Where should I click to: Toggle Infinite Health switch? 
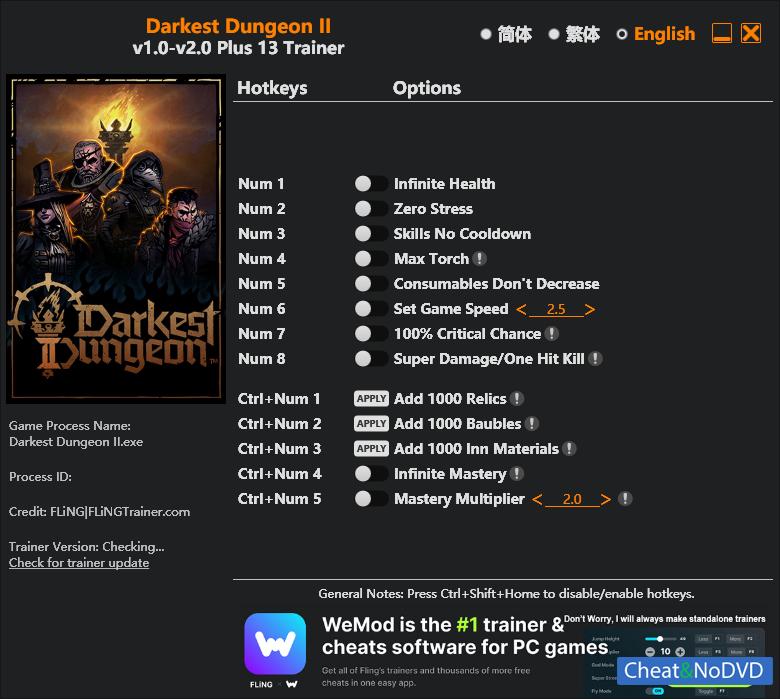371,184
